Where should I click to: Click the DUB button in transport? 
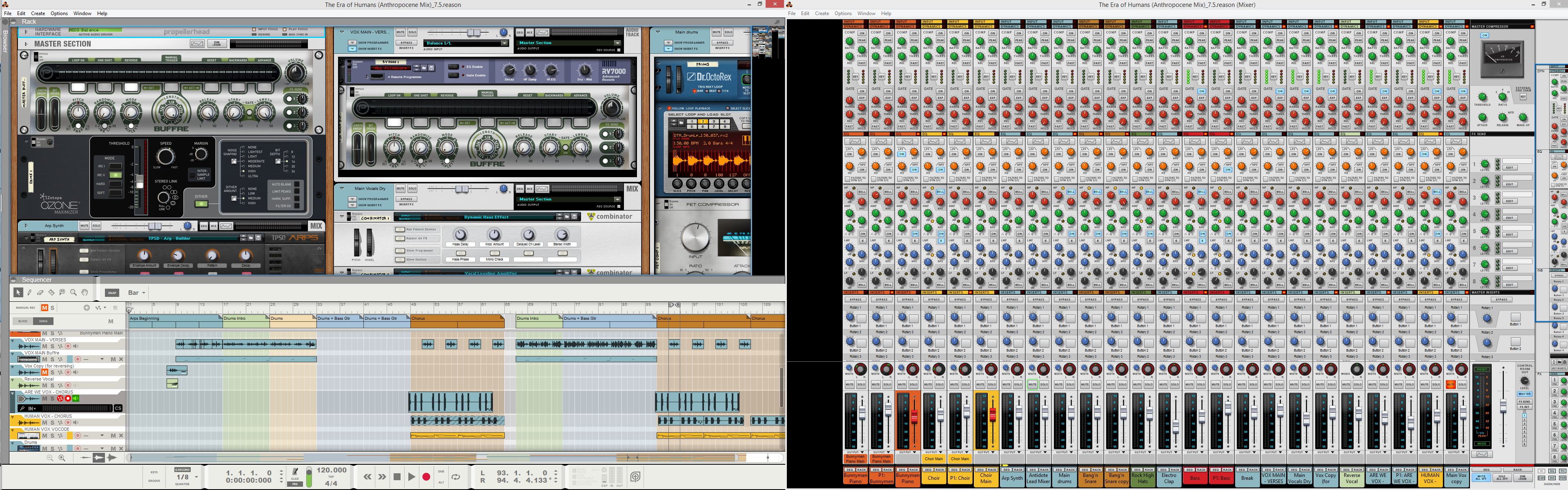tap(441, 472)
